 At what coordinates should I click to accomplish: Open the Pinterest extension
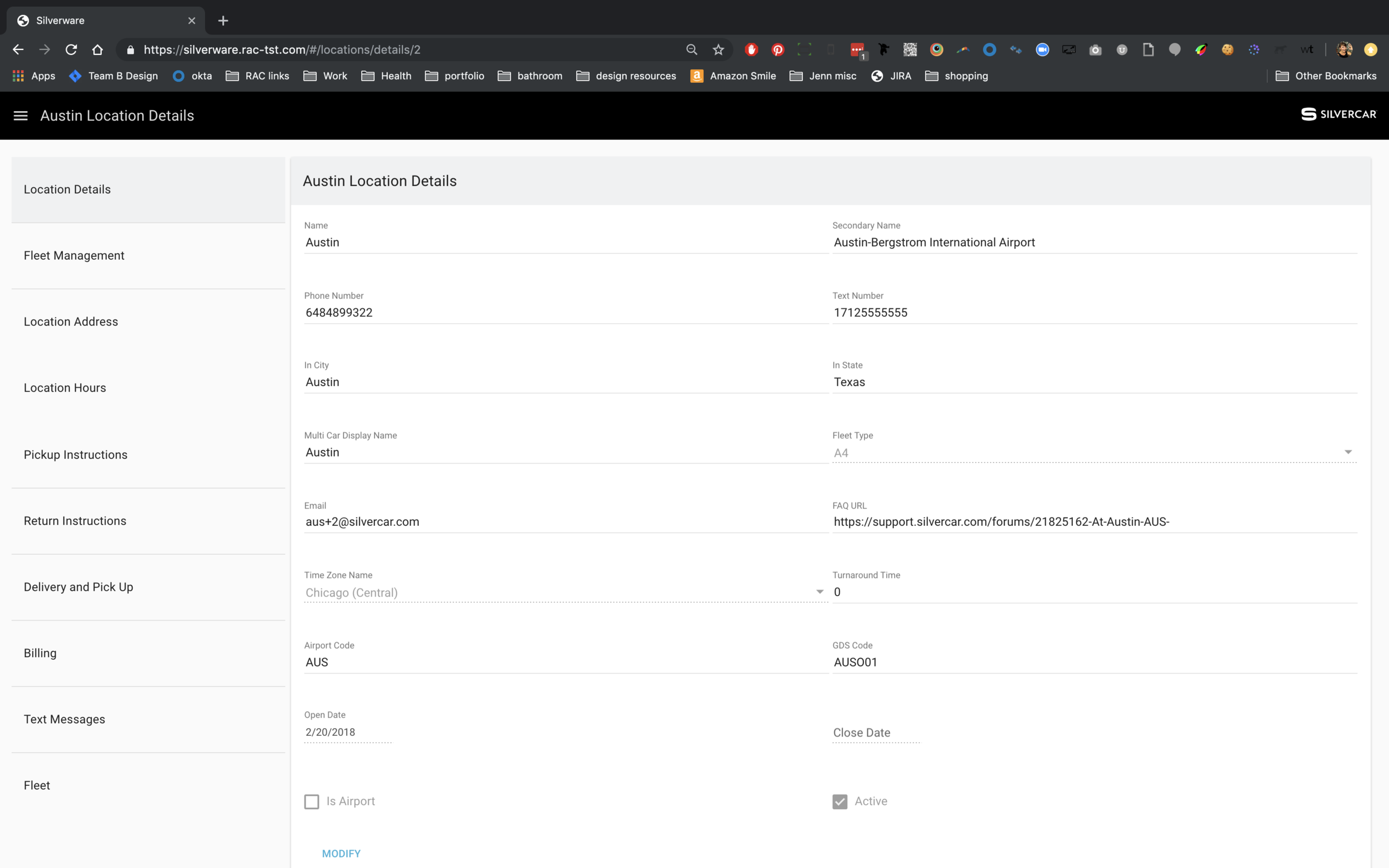(x=778, y=50)
